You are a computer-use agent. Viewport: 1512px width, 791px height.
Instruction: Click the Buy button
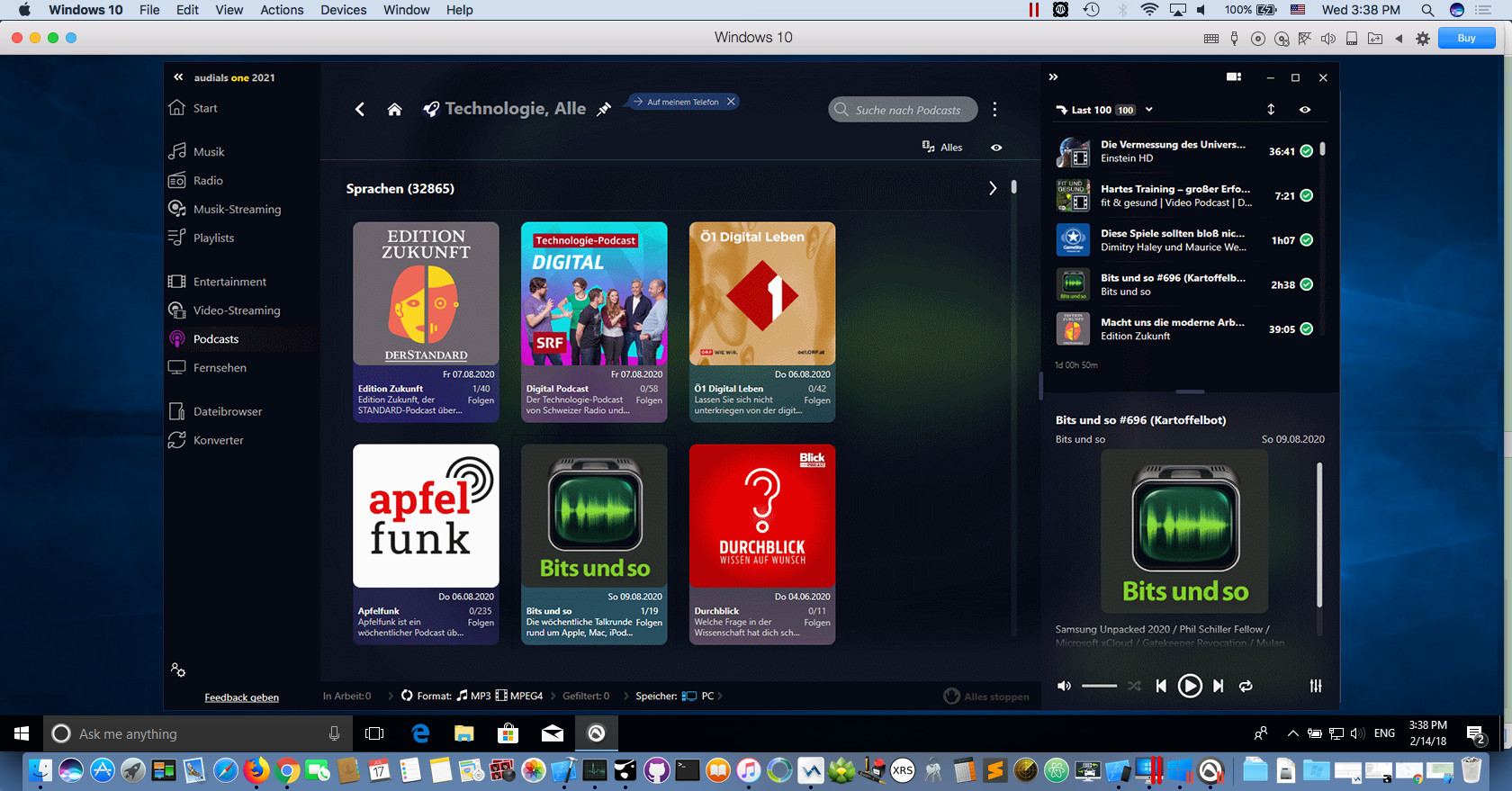coord(1466,38)
